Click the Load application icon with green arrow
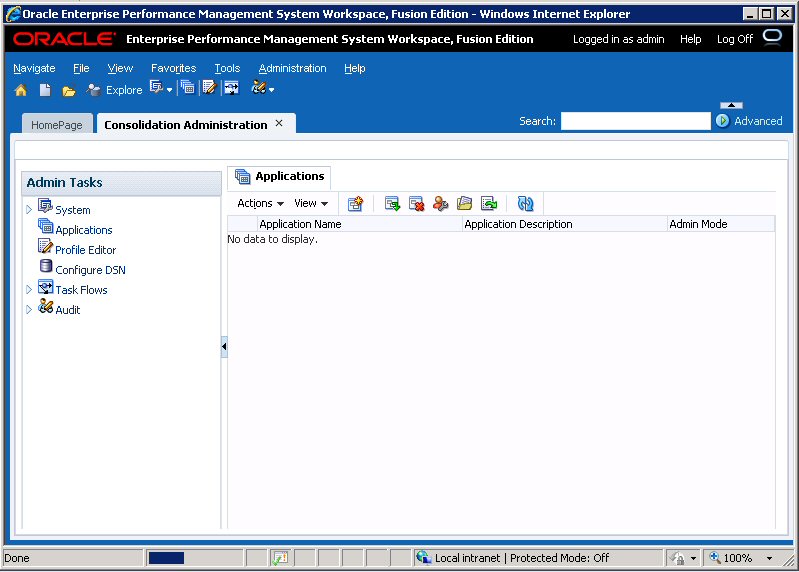799x572 pixels. [x=392, y=204]
